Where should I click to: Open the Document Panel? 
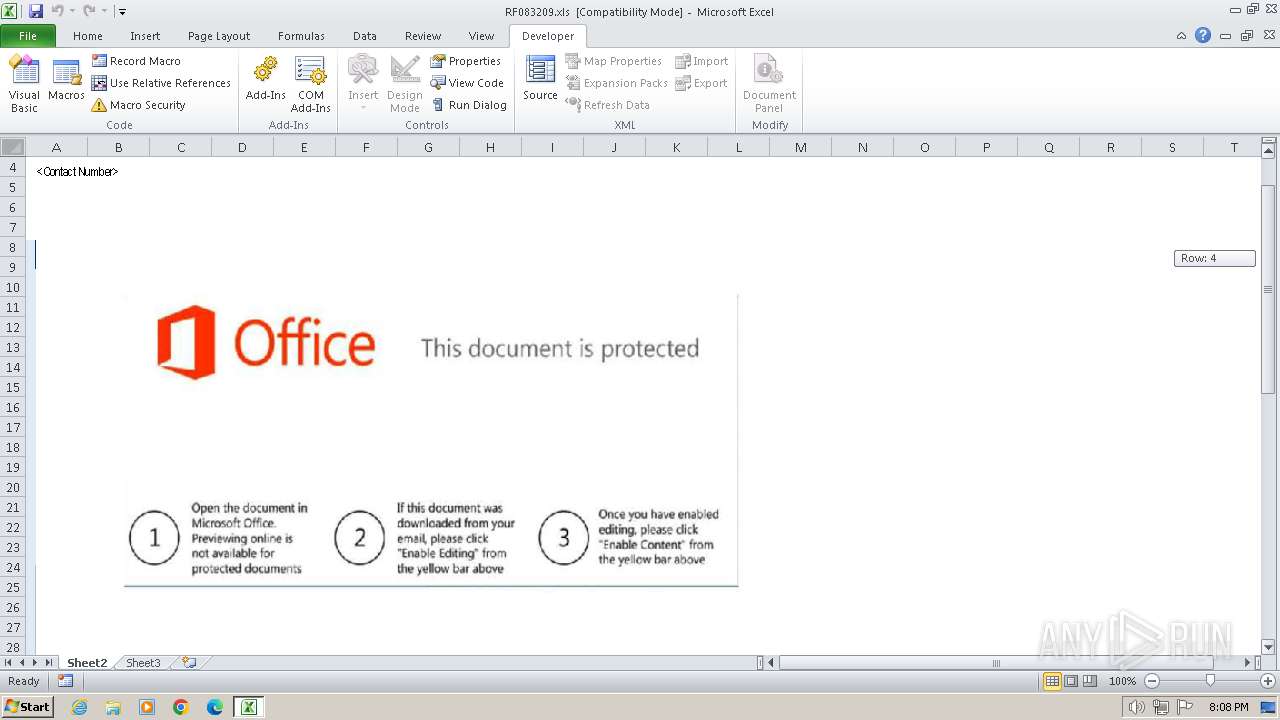click(x=769, y=85)
